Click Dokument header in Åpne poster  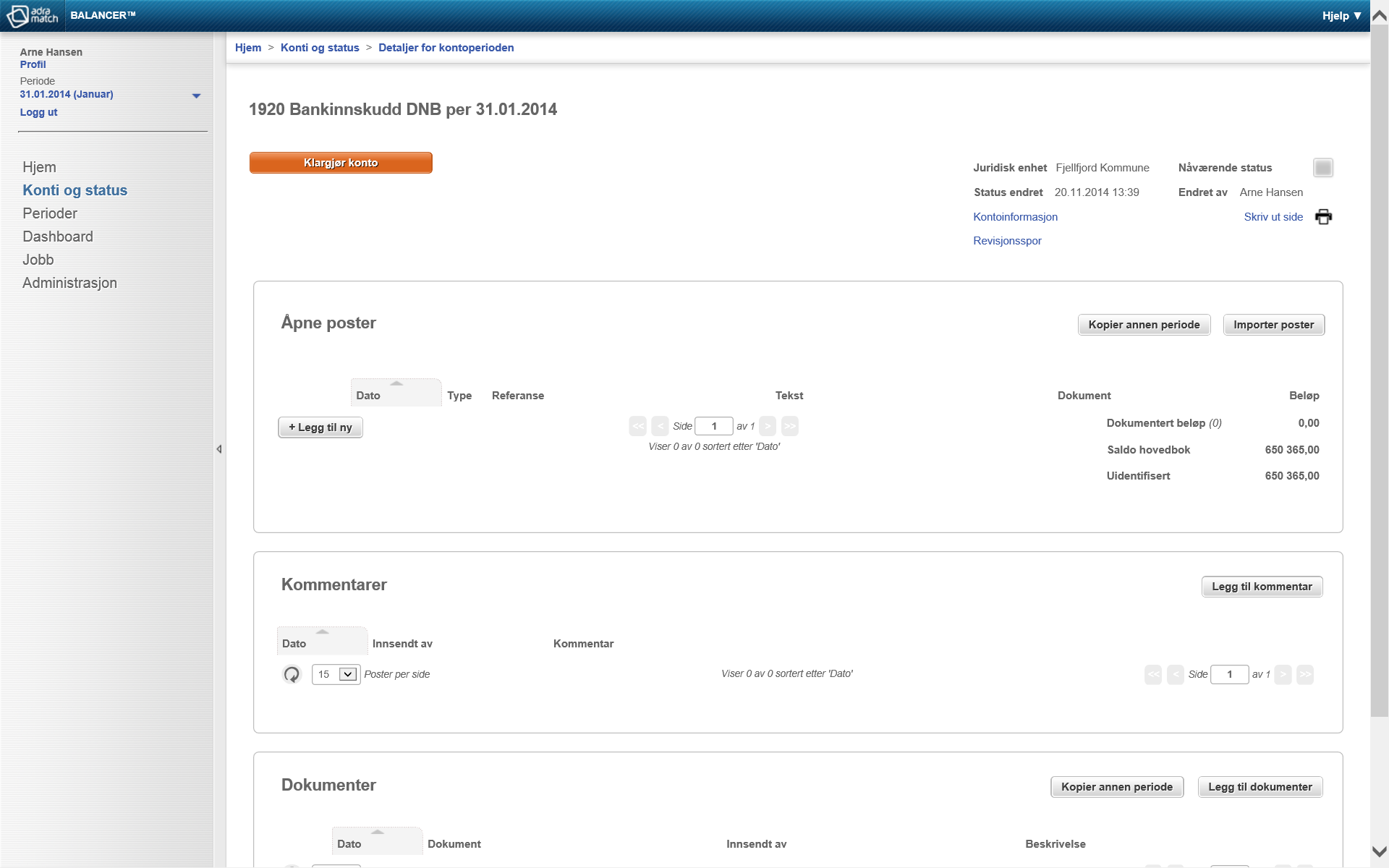point(1084,396)
